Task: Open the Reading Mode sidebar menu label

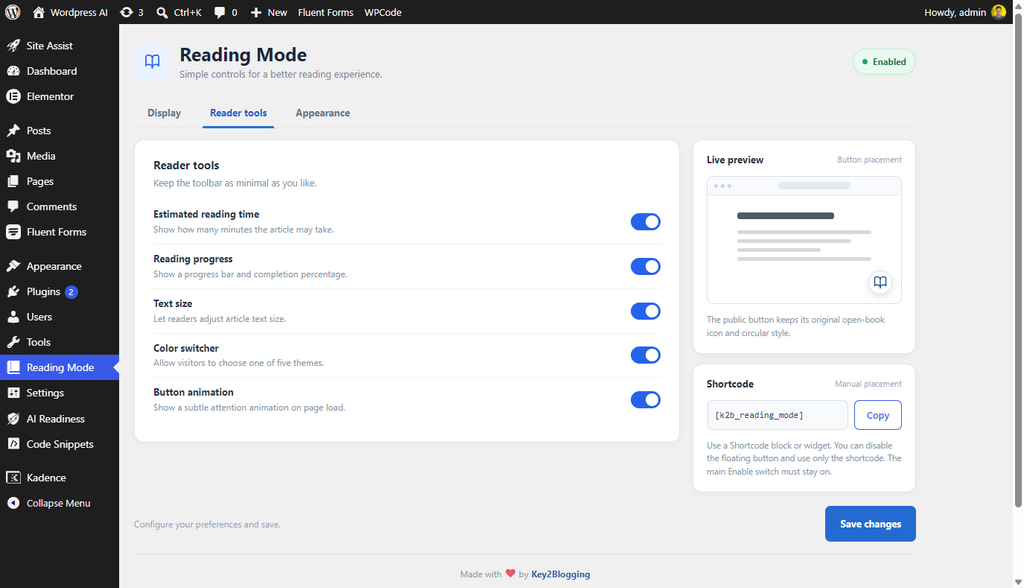Action: pos(60,367)
